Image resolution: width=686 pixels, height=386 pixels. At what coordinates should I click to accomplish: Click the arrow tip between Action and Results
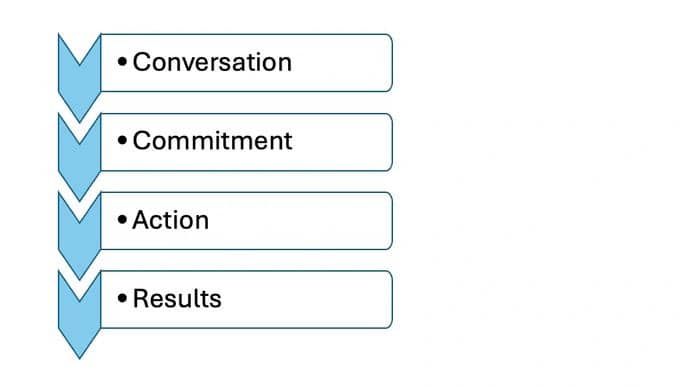coord(79,274)
